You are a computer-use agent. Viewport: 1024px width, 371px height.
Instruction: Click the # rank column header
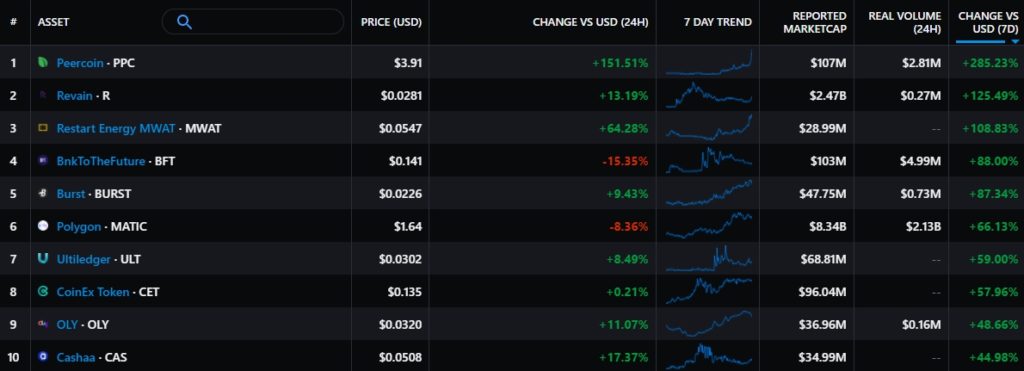click(x=13, y=22)
